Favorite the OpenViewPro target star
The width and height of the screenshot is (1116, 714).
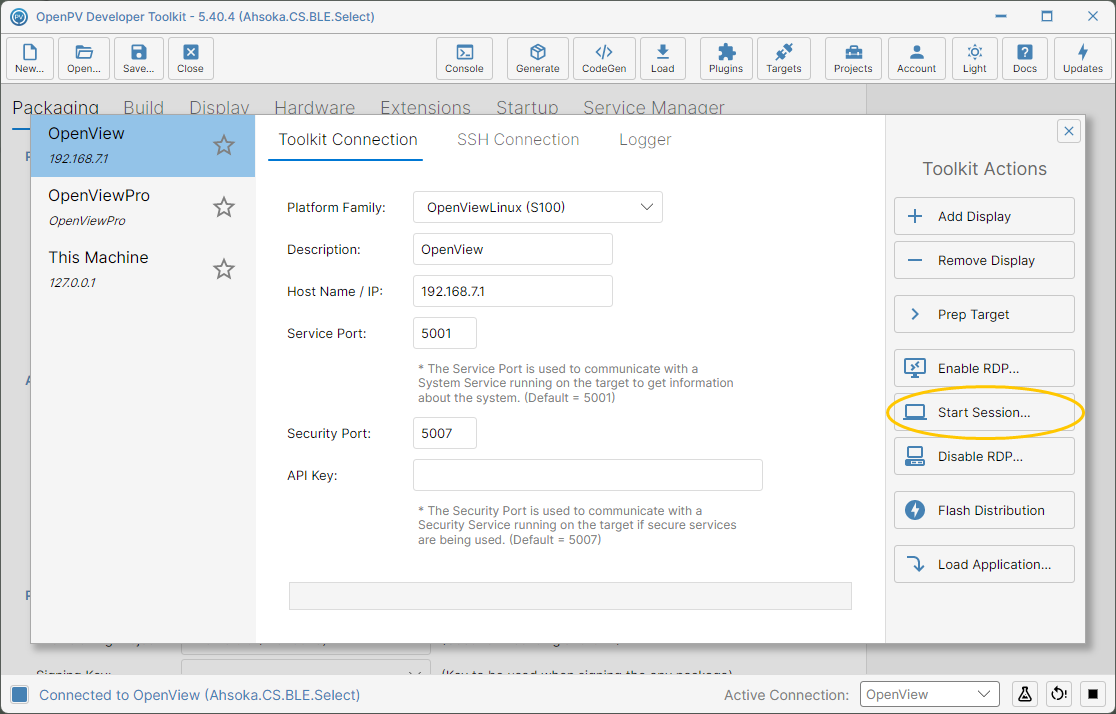(x=224, y=207)
